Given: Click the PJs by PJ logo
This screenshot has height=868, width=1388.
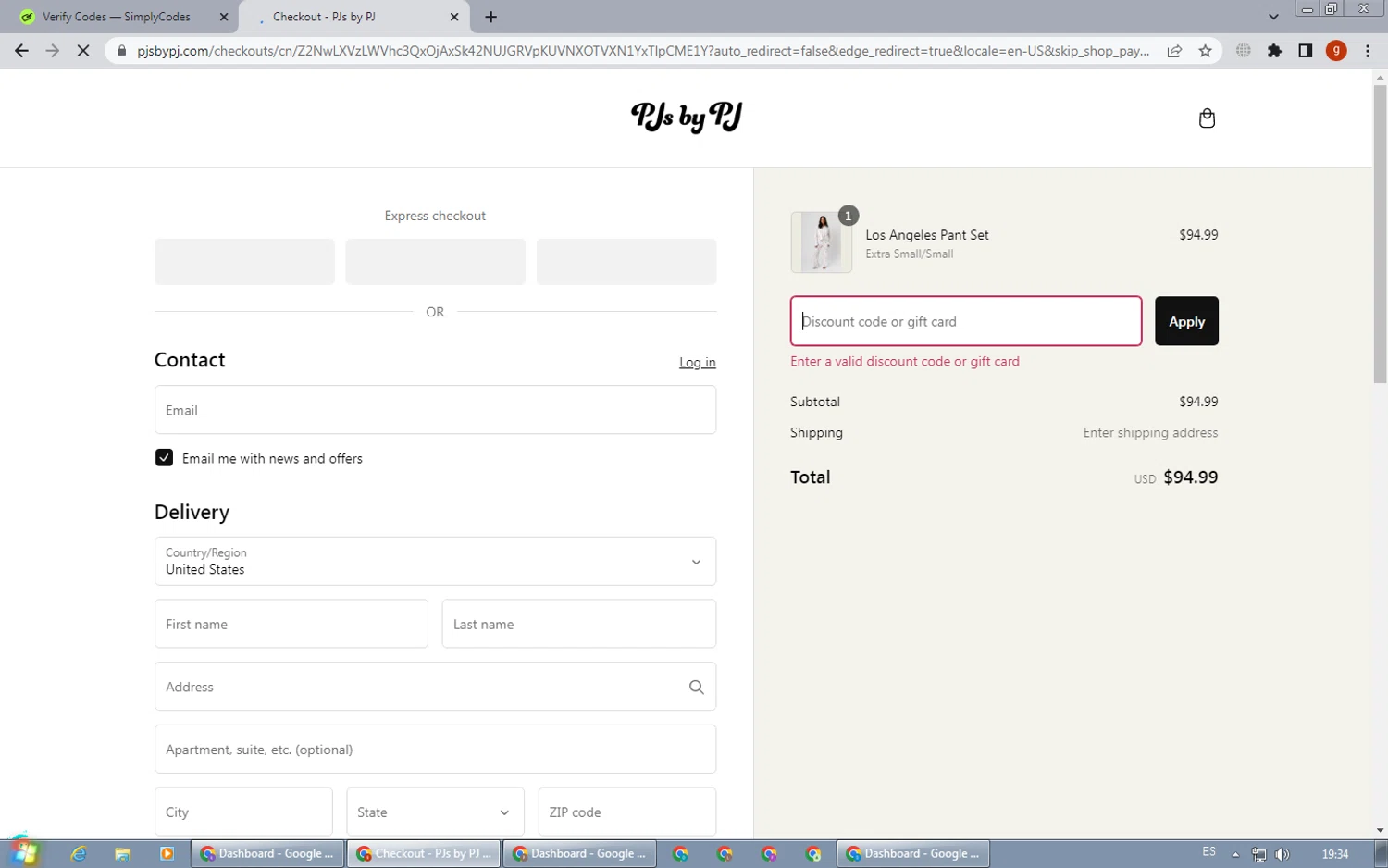Looking at the screenshot, I should click(687, 118).
